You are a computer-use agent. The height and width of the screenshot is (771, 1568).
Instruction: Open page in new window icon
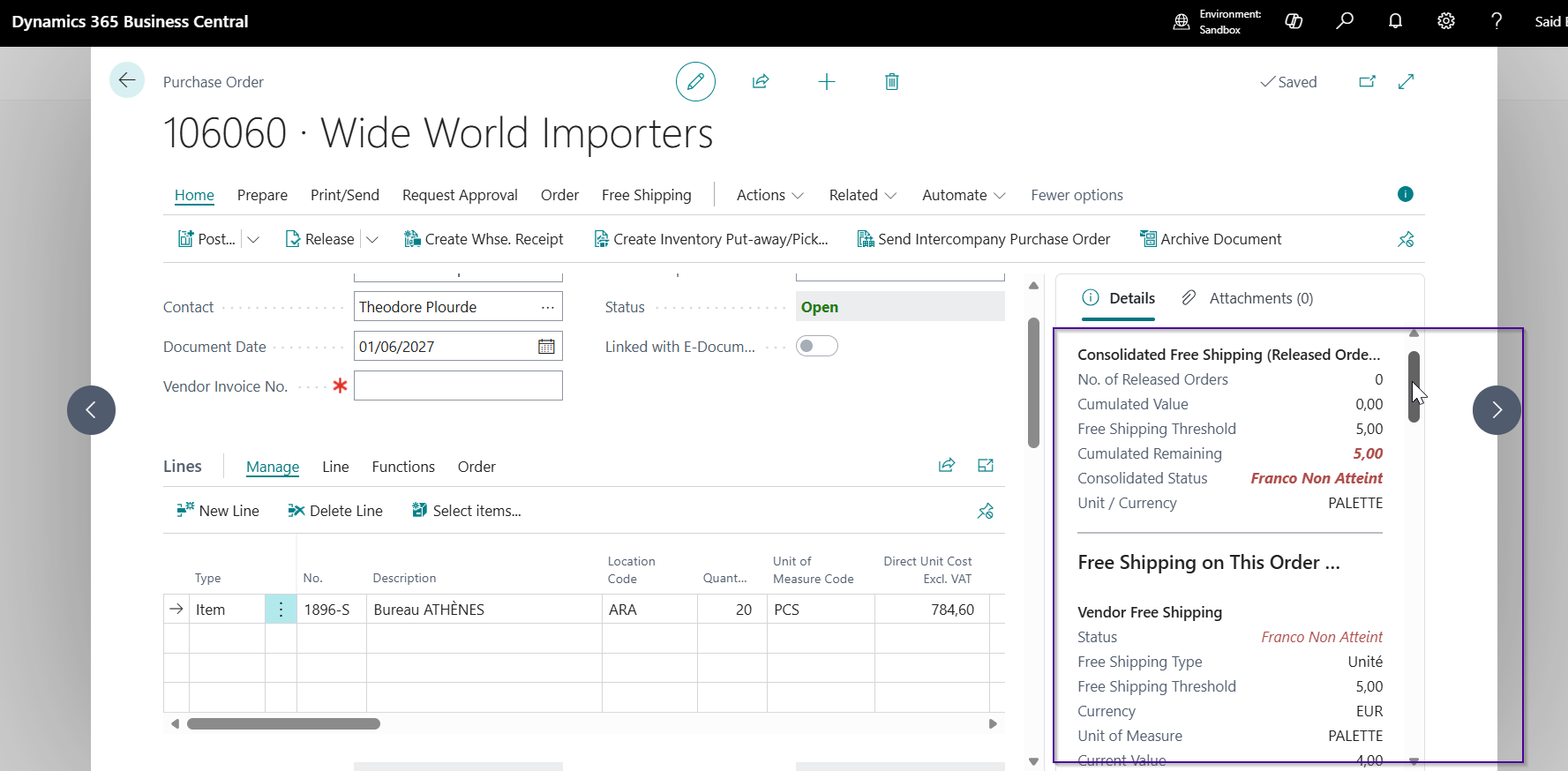click(x=1368, y=81)
